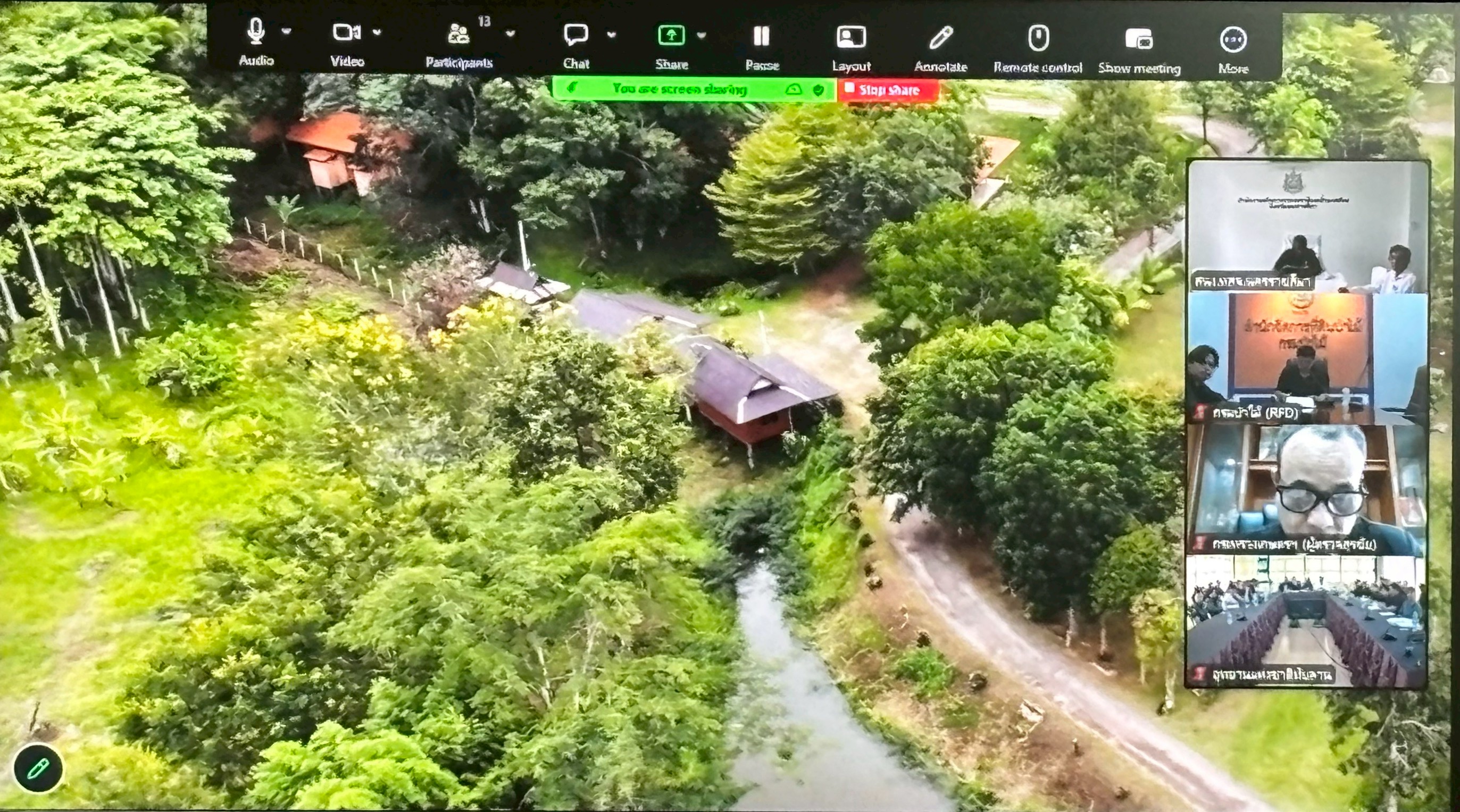Viewport: 1460px width, 812px height.
Task: Toggle the Video camera icon
Action: click(x=346, y=33)
